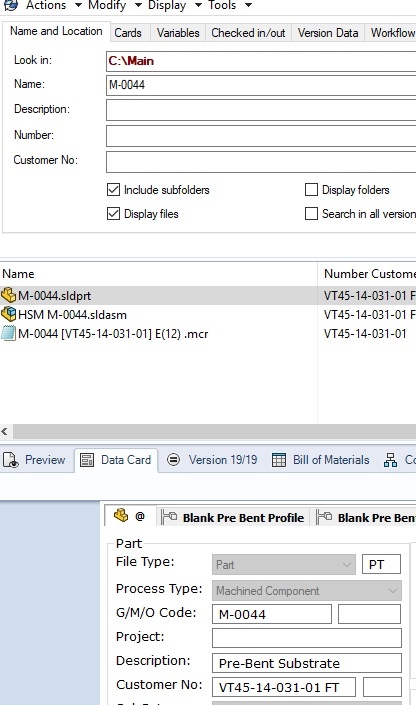Click Description field Pre-Bent Substrate
The image size is (416, 705).
click(x=307, y=663)
